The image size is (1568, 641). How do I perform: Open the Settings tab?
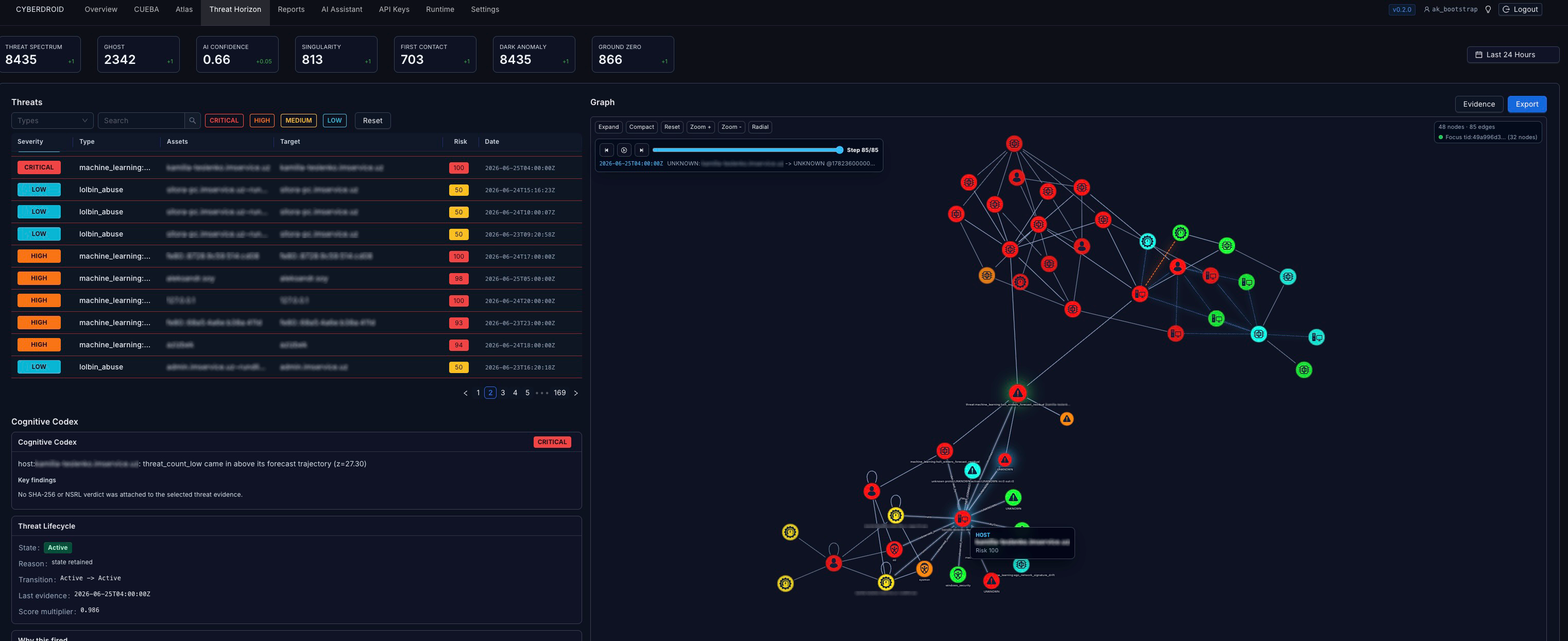pos(485,9)
